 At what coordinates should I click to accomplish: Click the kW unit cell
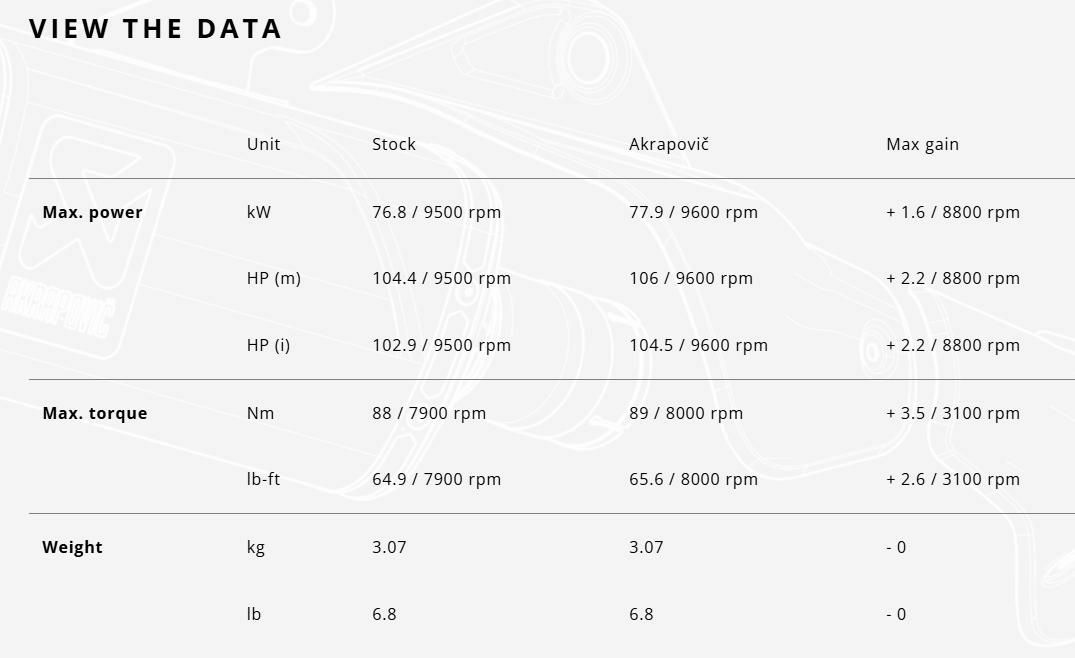(258, 212)
